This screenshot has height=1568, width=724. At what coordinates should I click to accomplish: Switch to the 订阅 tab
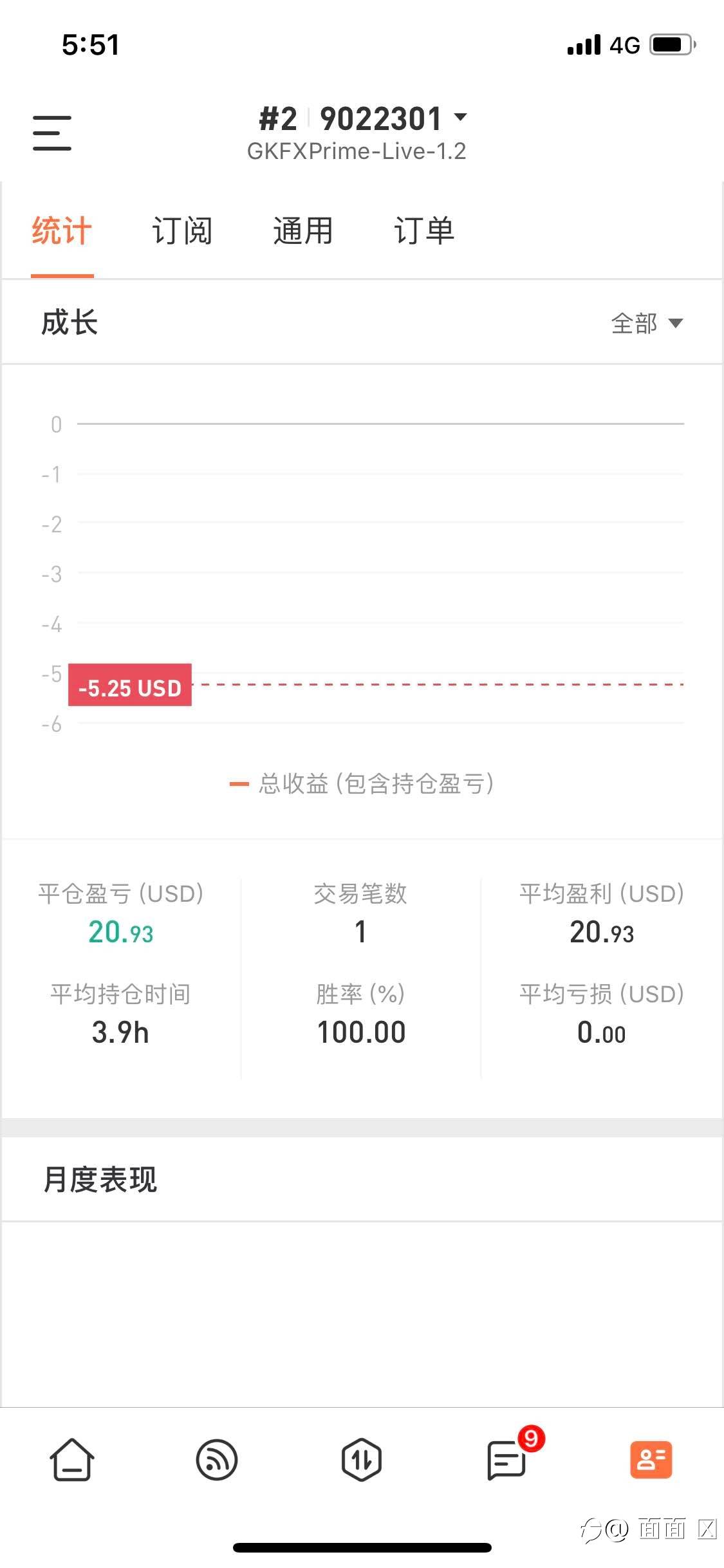tap(182, 231)
